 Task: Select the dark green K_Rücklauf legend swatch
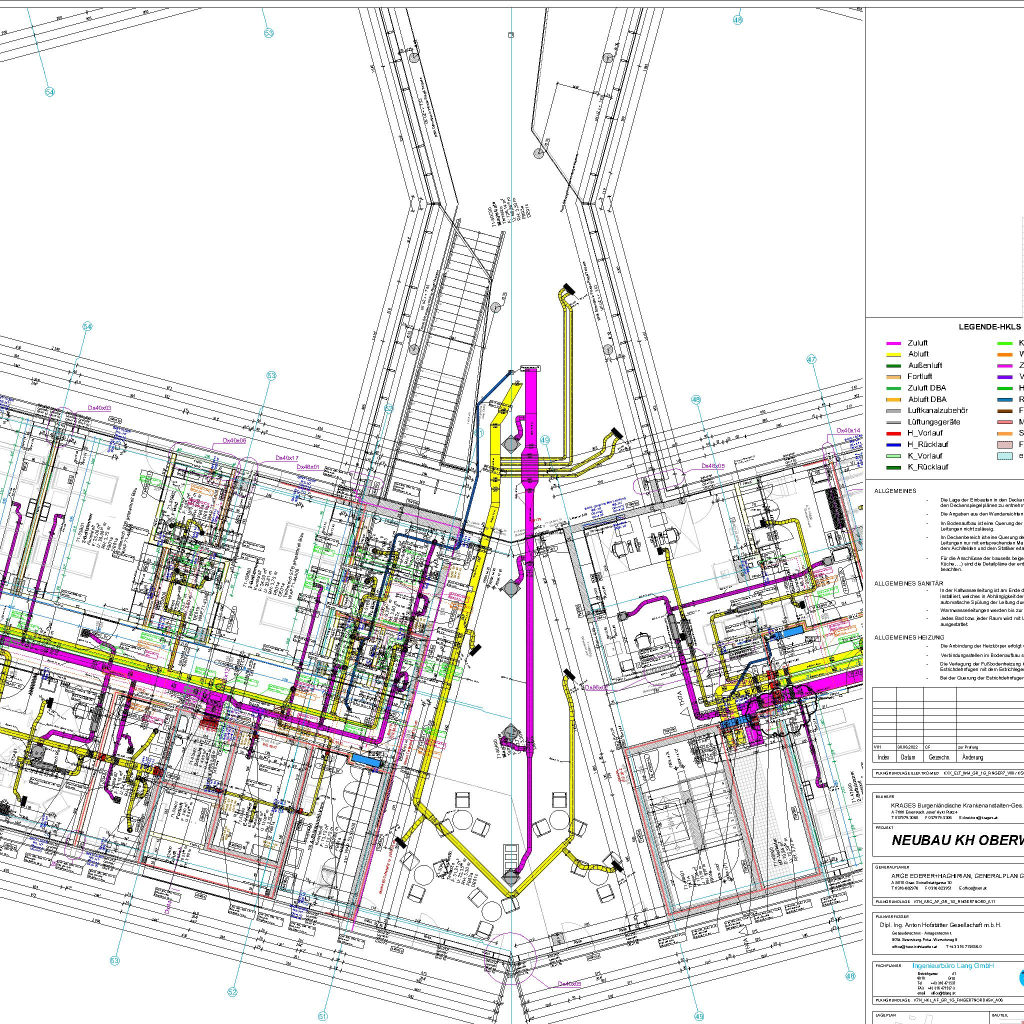893,468
